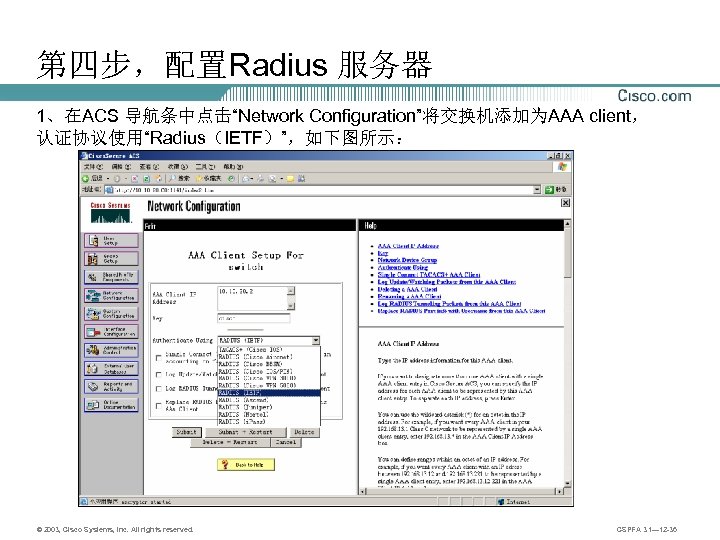Open Network Configuration in the navigation bar

click(x=111, y=295)
